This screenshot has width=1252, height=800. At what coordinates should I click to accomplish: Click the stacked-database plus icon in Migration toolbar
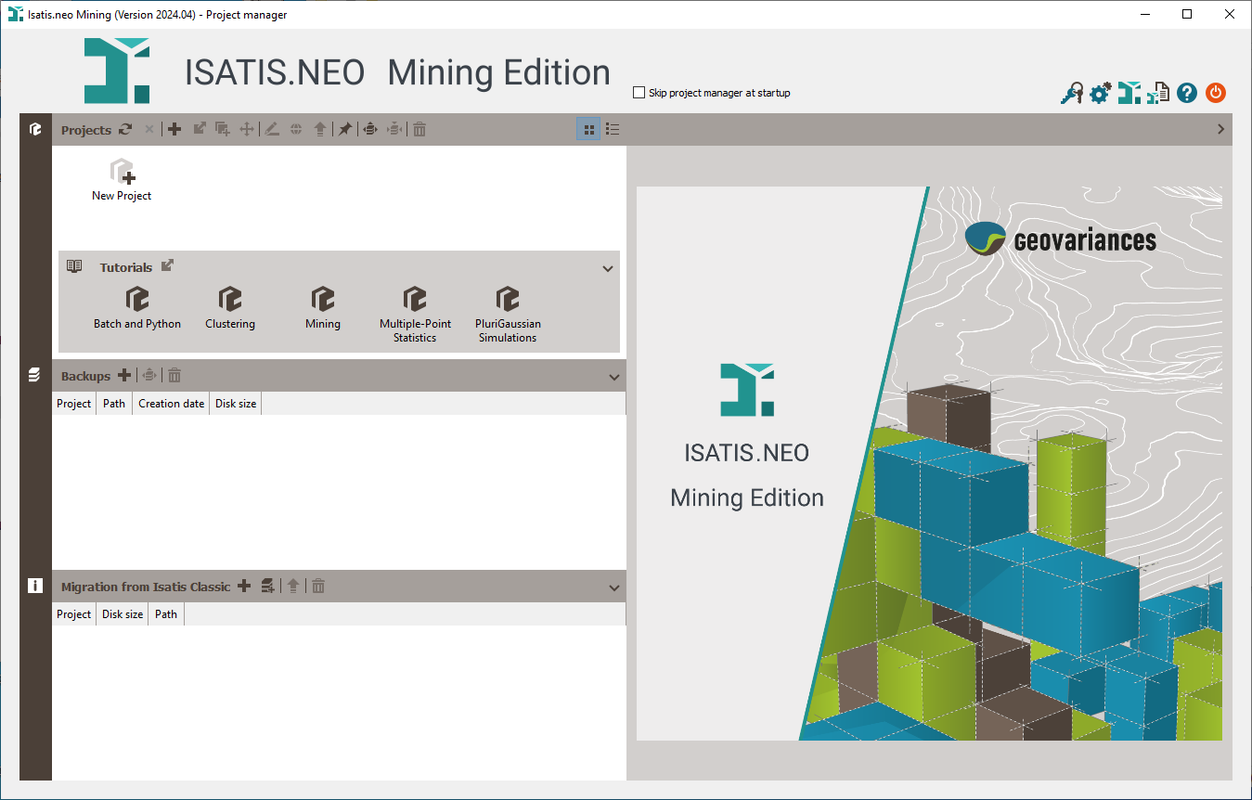[268, 586]
